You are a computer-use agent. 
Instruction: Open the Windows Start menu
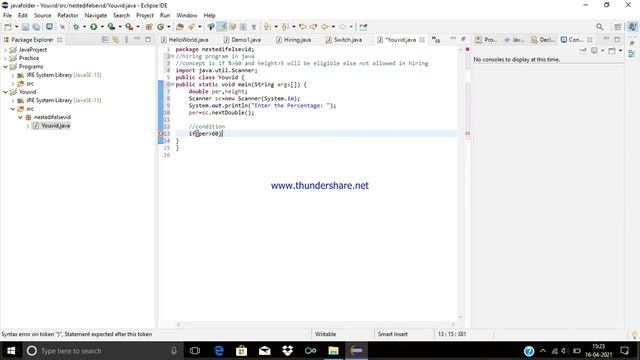11,351
